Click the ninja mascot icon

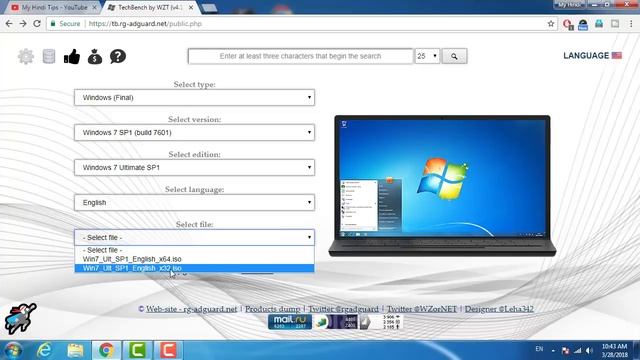(x=20, y=319)
